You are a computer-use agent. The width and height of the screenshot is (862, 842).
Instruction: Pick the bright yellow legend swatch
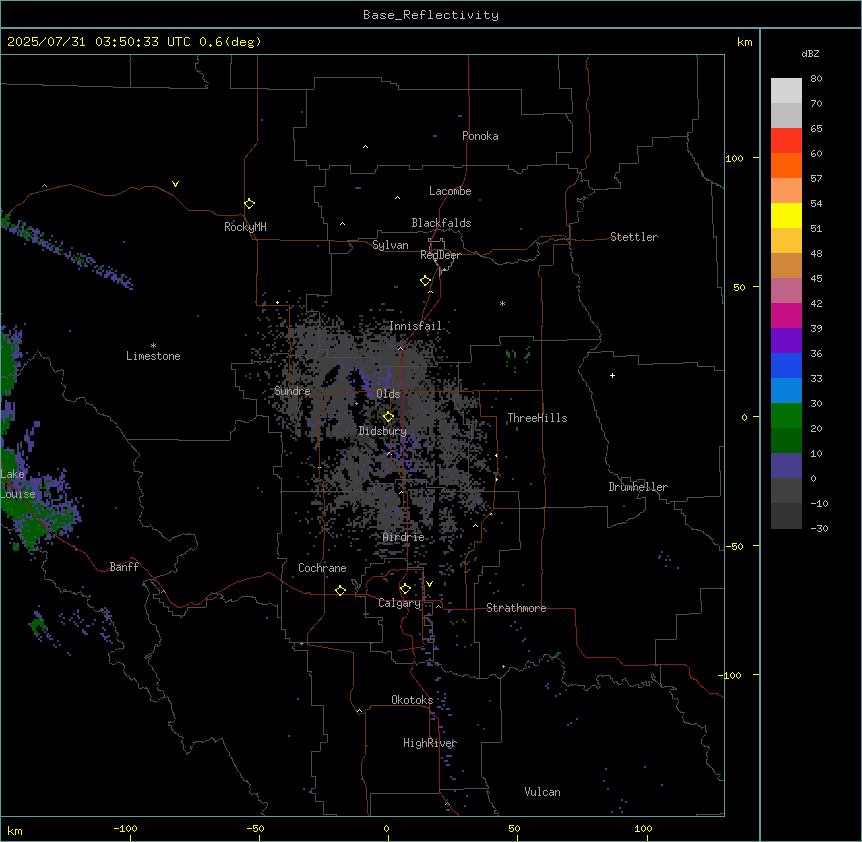point(786,215)
